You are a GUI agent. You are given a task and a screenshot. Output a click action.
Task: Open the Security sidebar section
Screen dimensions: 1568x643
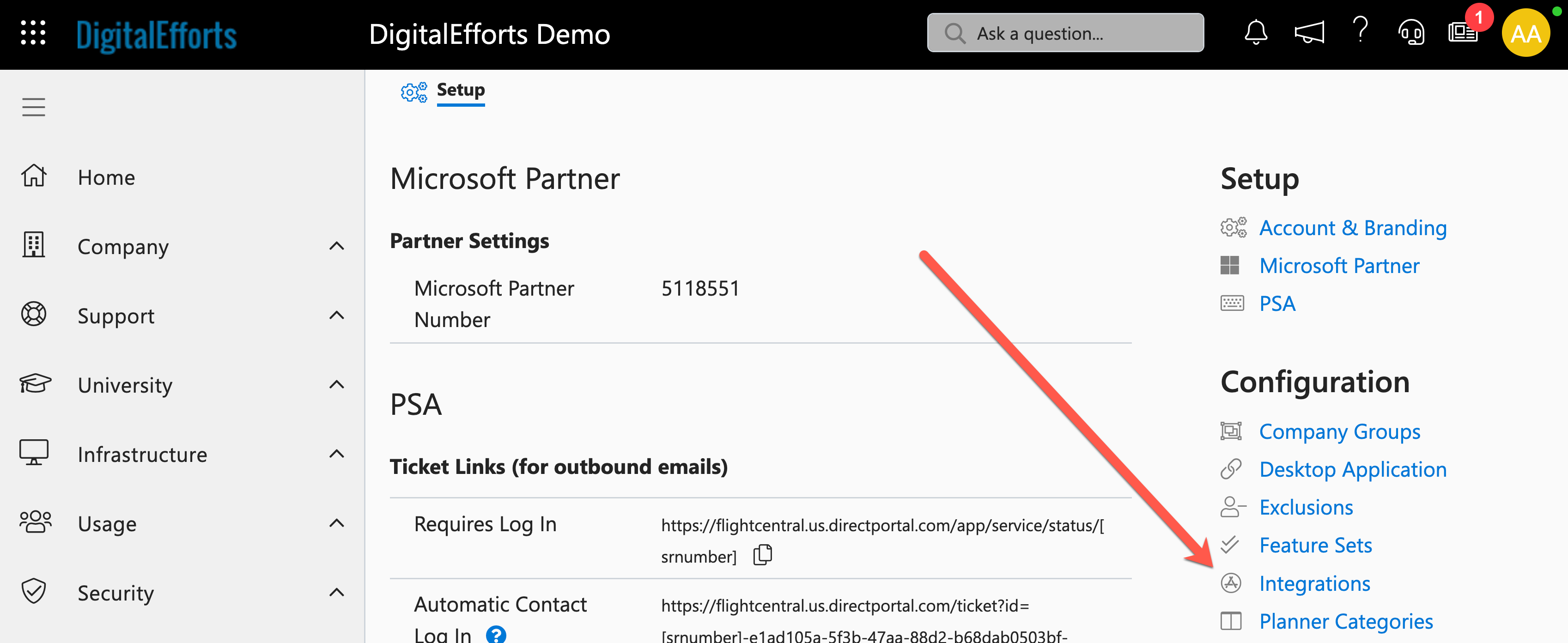click(115, 594)
